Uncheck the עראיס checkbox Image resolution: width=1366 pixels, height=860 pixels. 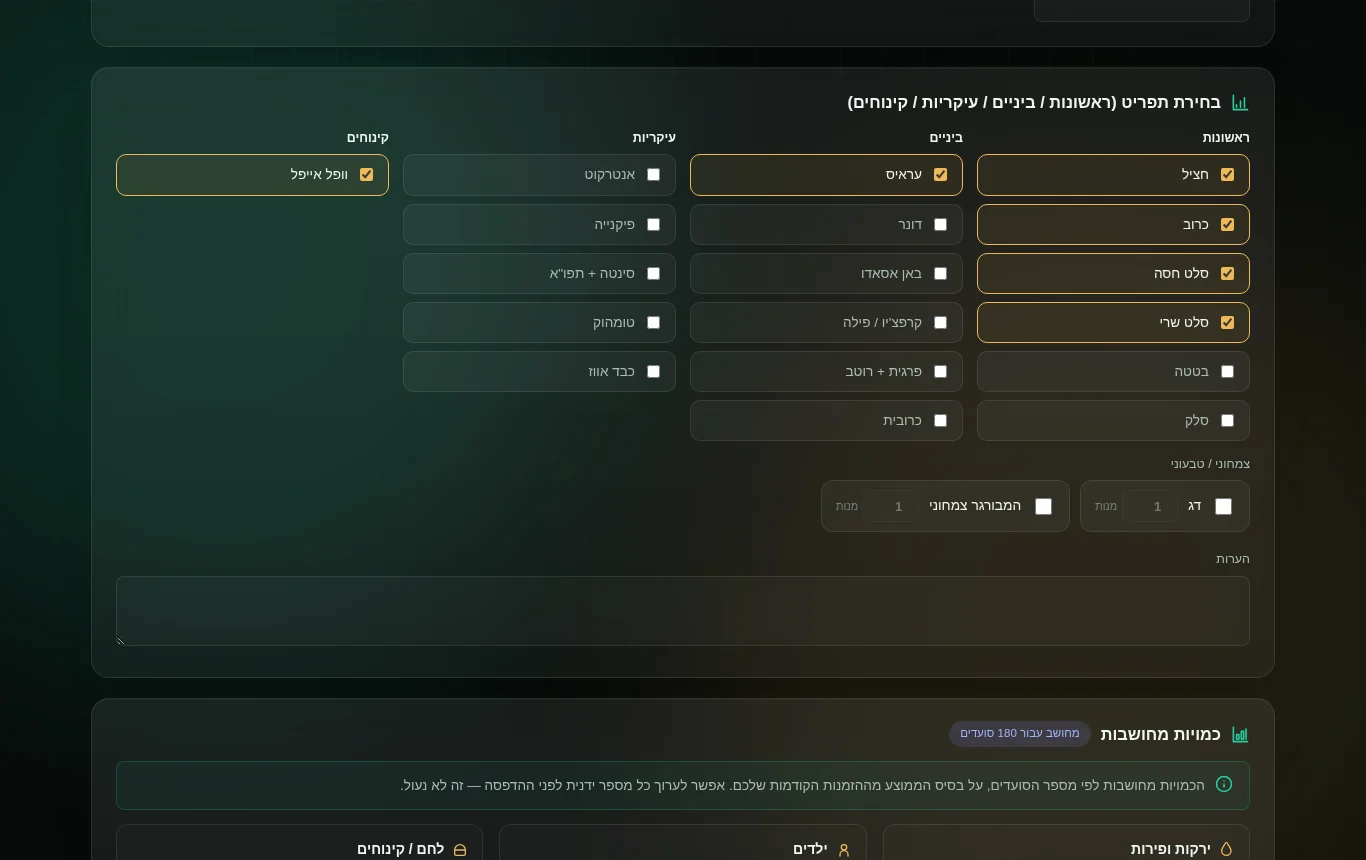[x=940, y=175]
